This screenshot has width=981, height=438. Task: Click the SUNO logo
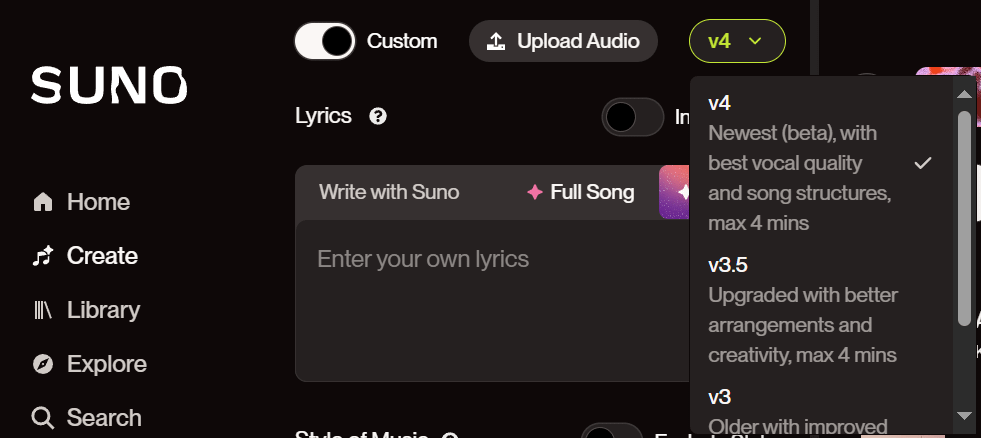(x=108, y=86)
